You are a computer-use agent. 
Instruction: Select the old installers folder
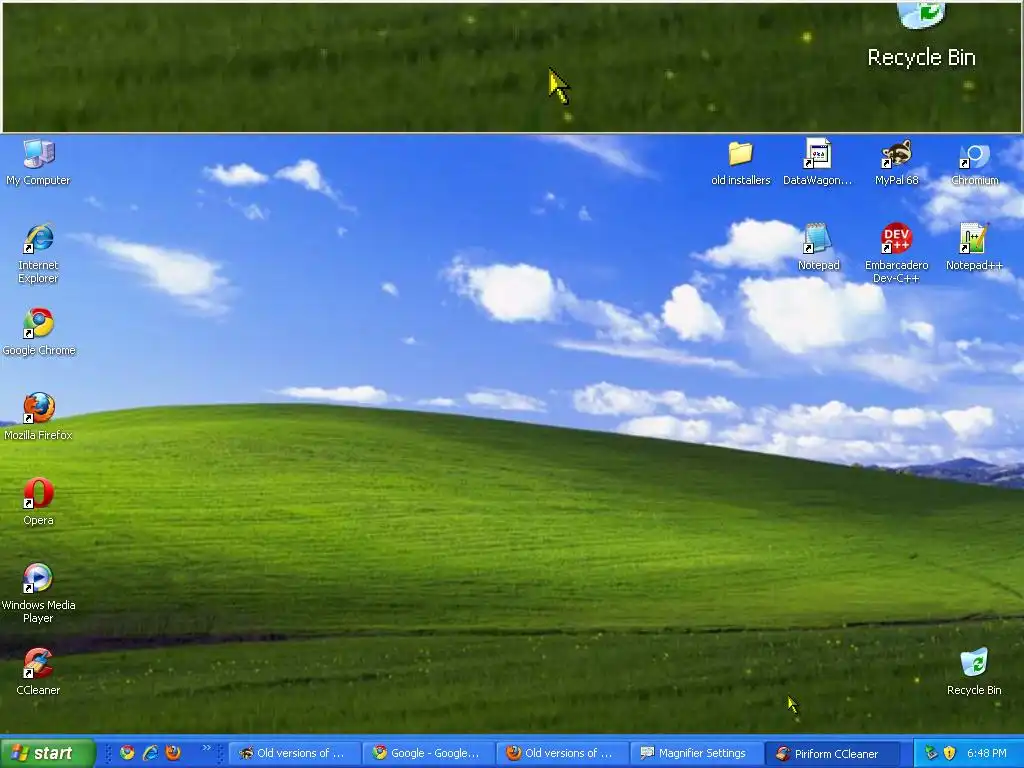pos(741,163)
